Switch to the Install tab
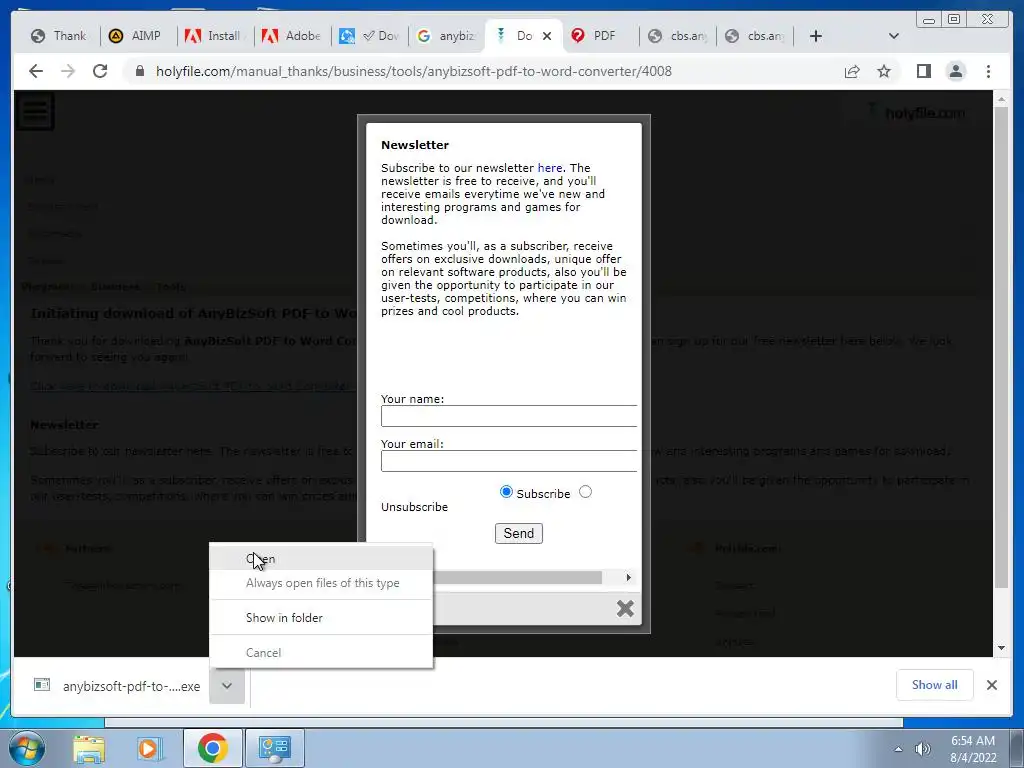 pyautogui.click(x=214, y=36)
